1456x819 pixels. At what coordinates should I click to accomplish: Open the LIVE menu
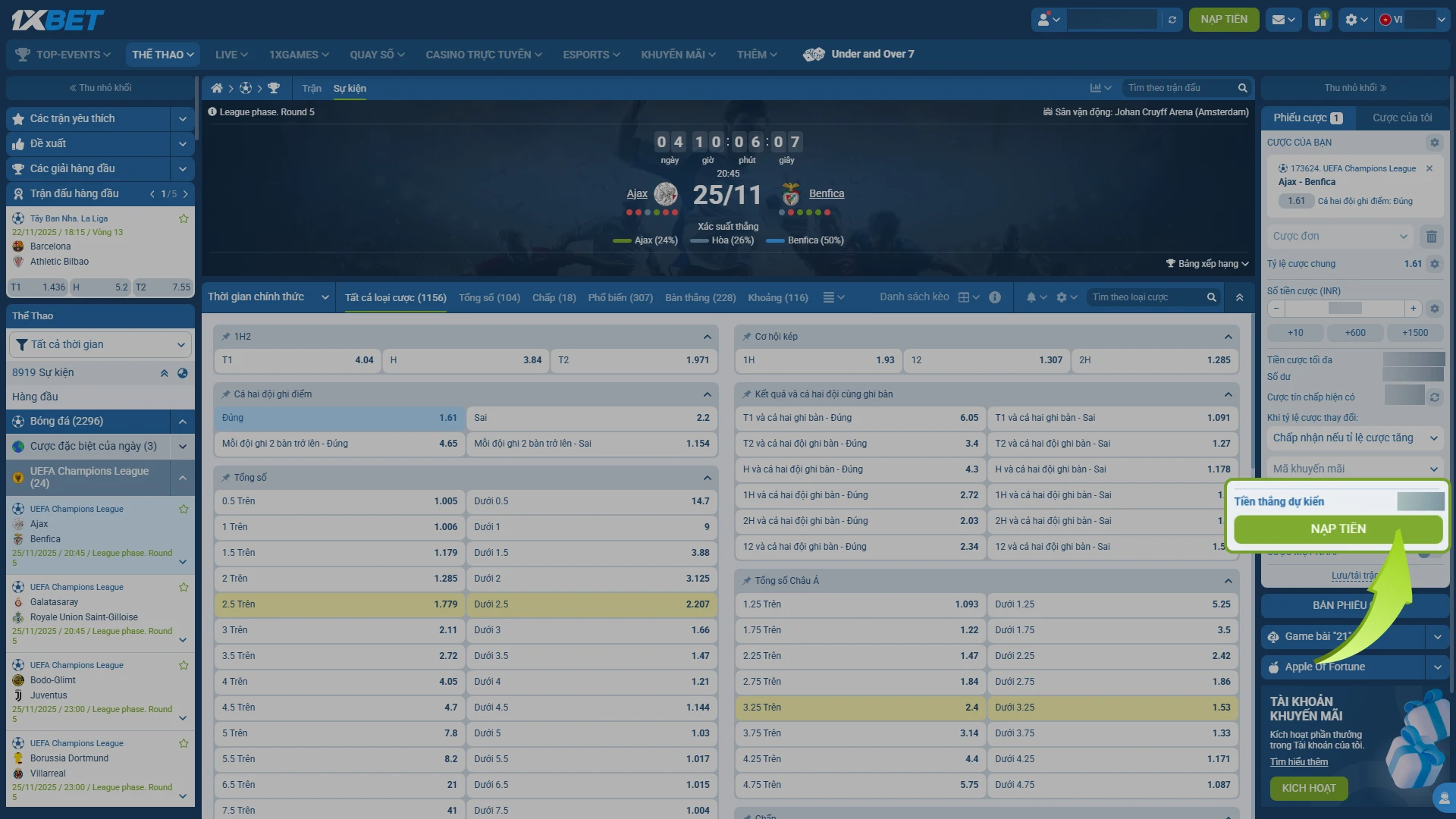tap(231, 55)
